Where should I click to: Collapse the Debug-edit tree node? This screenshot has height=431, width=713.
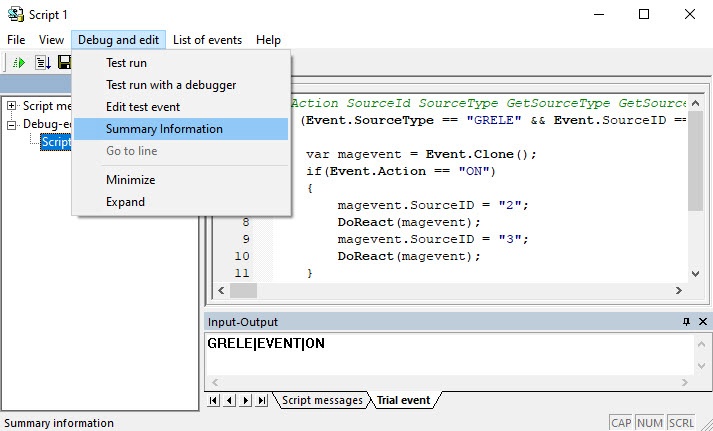pyautogui.click(x=12, y=124)
